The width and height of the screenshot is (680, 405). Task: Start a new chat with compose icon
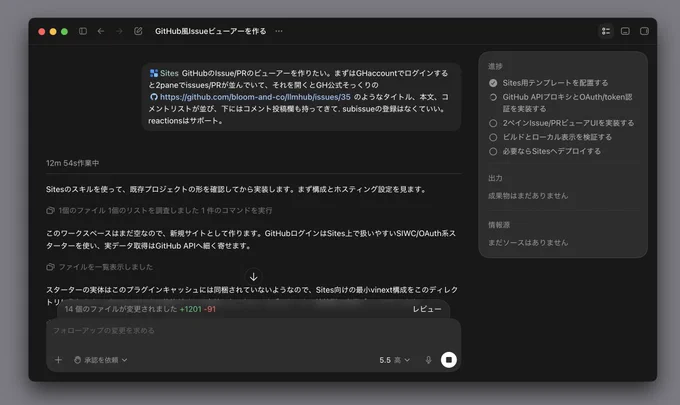[138, 31]
